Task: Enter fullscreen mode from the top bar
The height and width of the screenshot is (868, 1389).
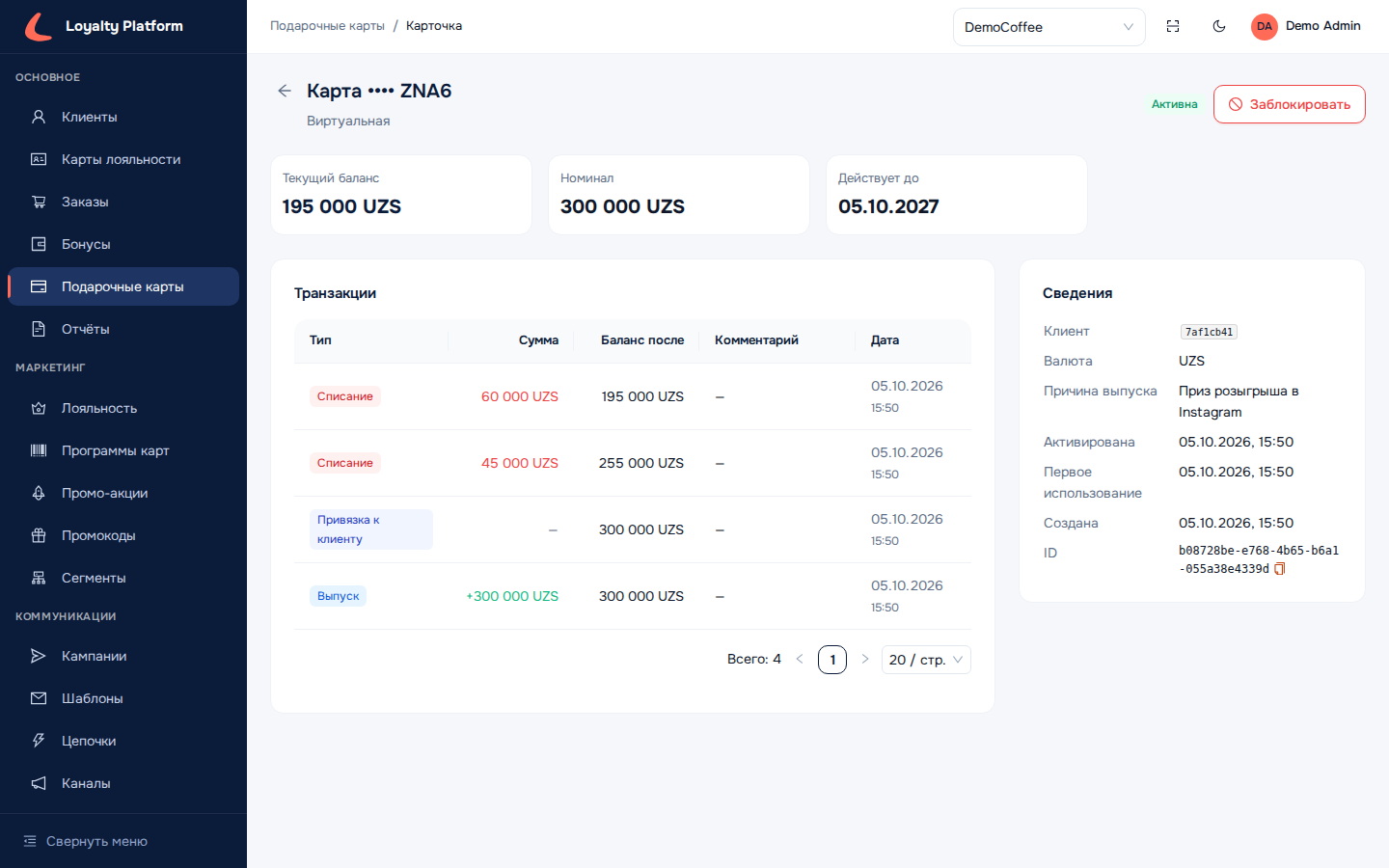Action: click(1173, 26)
